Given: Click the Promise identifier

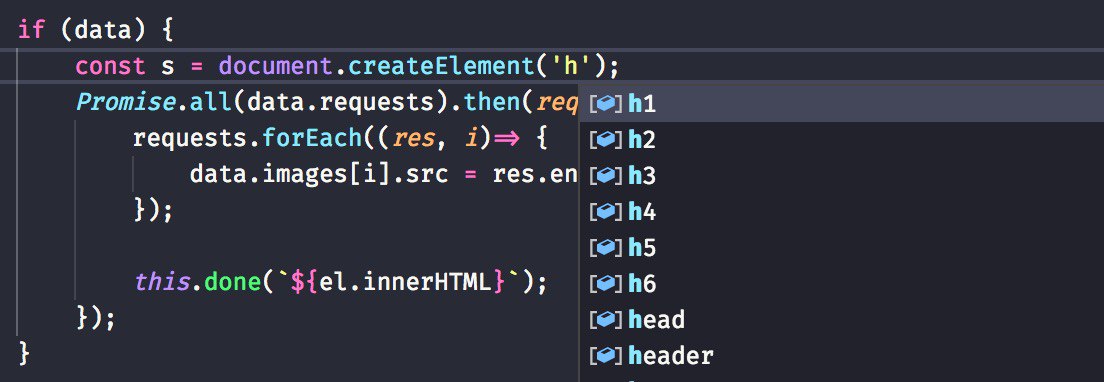Looking at the screenshot, I should (x=125, y=103).
